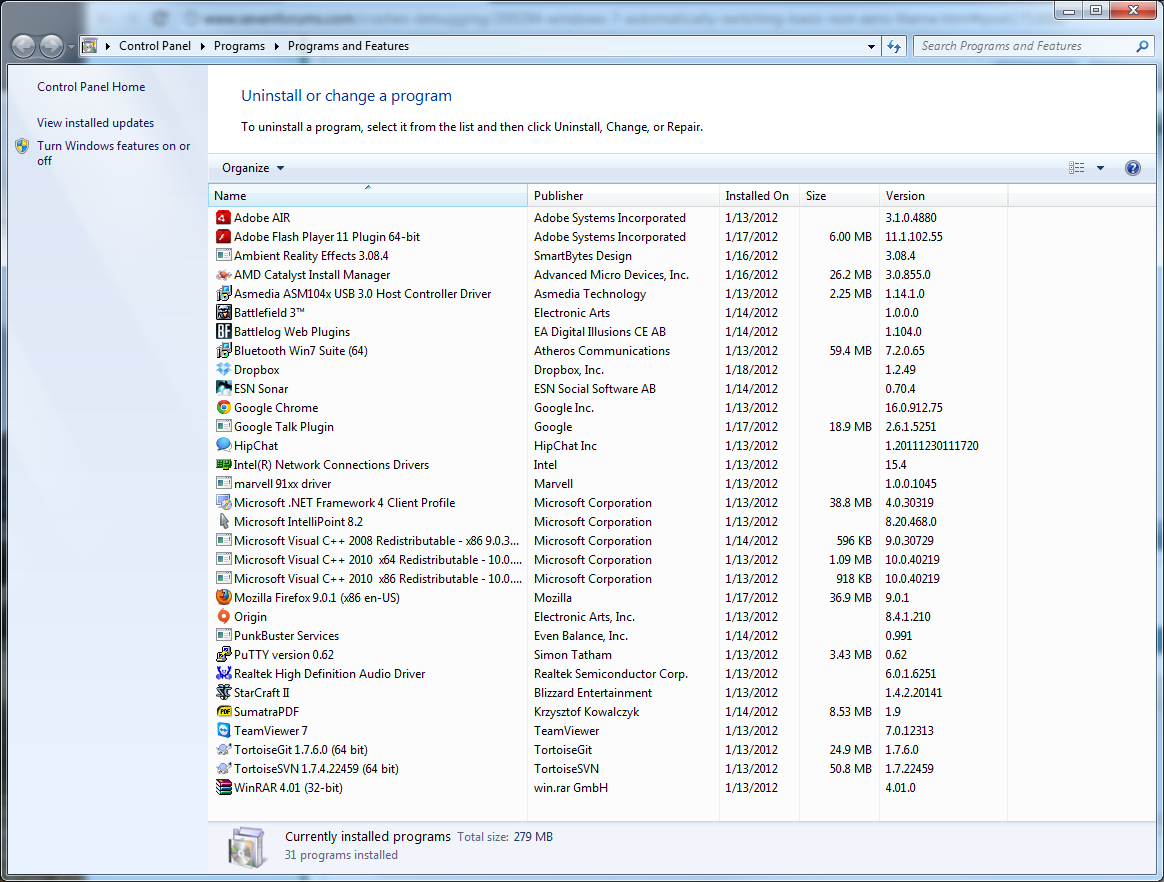Screen dimensions: 1164x882
Task: Open the help question mark icon
Action: (1132, 168)
